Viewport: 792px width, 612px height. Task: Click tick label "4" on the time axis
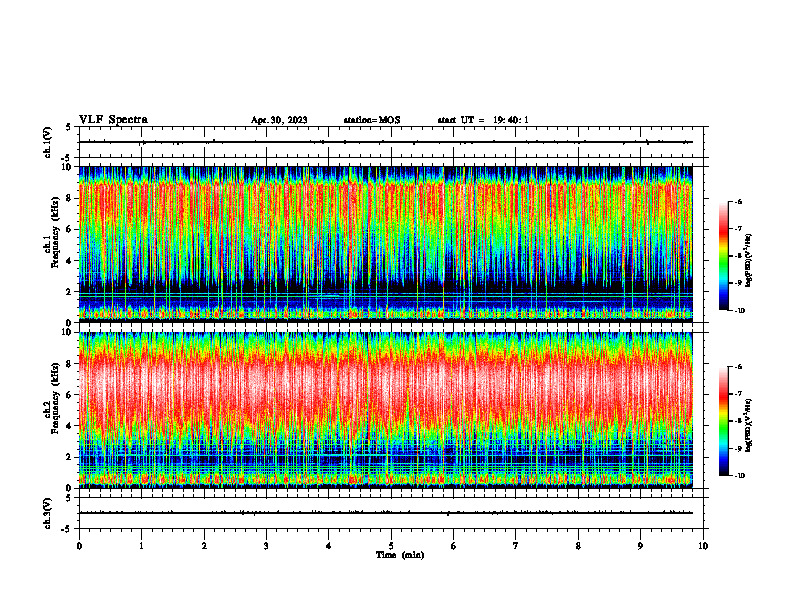click(x=329, y=546)
